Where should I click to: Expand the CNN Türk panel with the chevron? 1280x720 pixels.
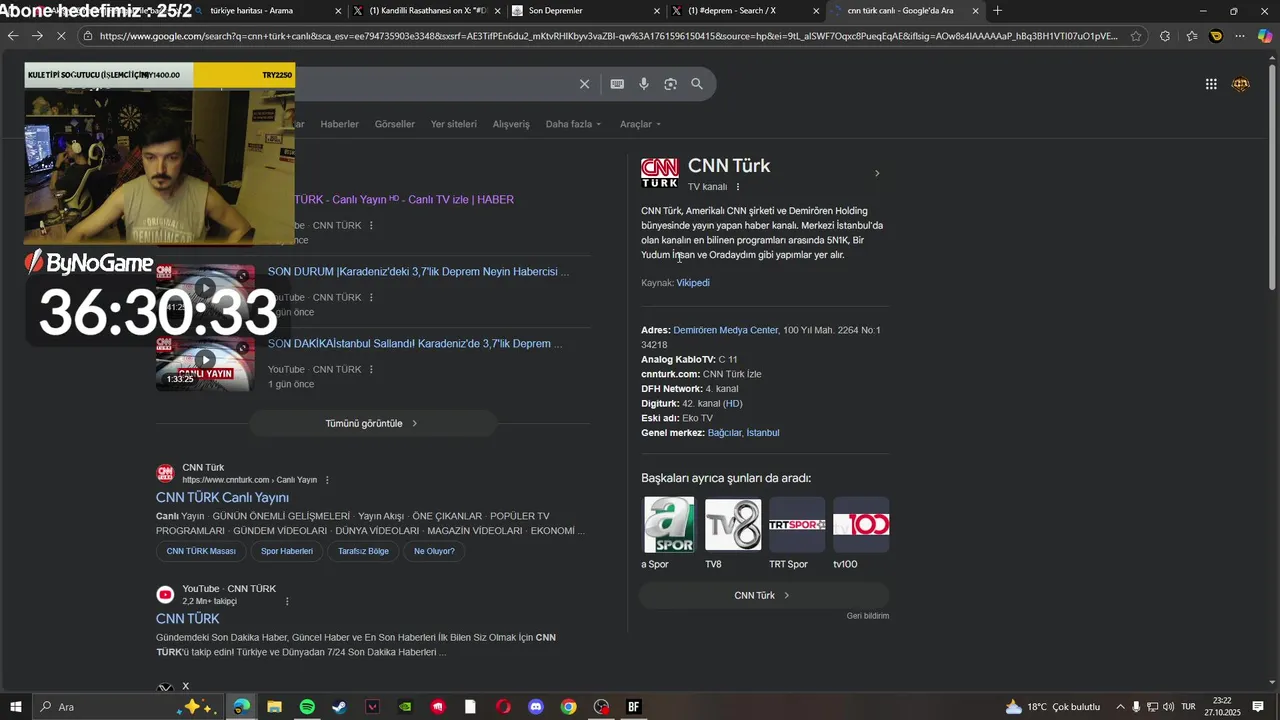click(877, 174)
